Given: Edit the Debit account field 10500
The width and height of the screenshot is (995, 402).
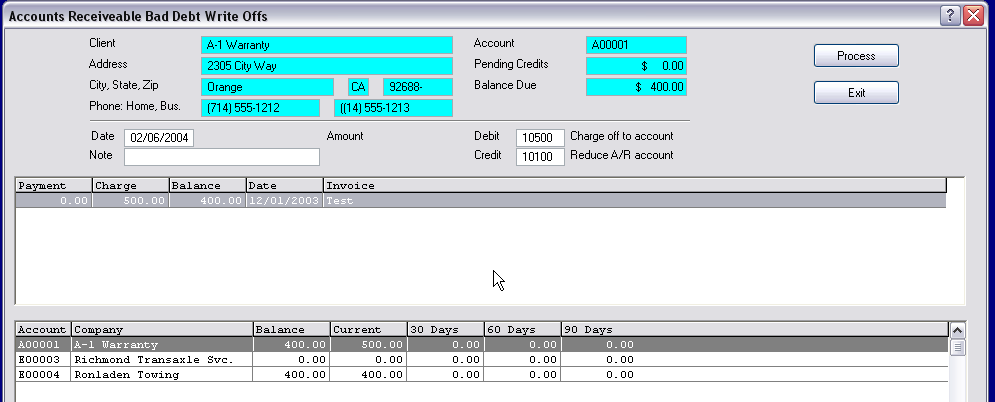Looking at the screenshot, I should coord(540,137).
